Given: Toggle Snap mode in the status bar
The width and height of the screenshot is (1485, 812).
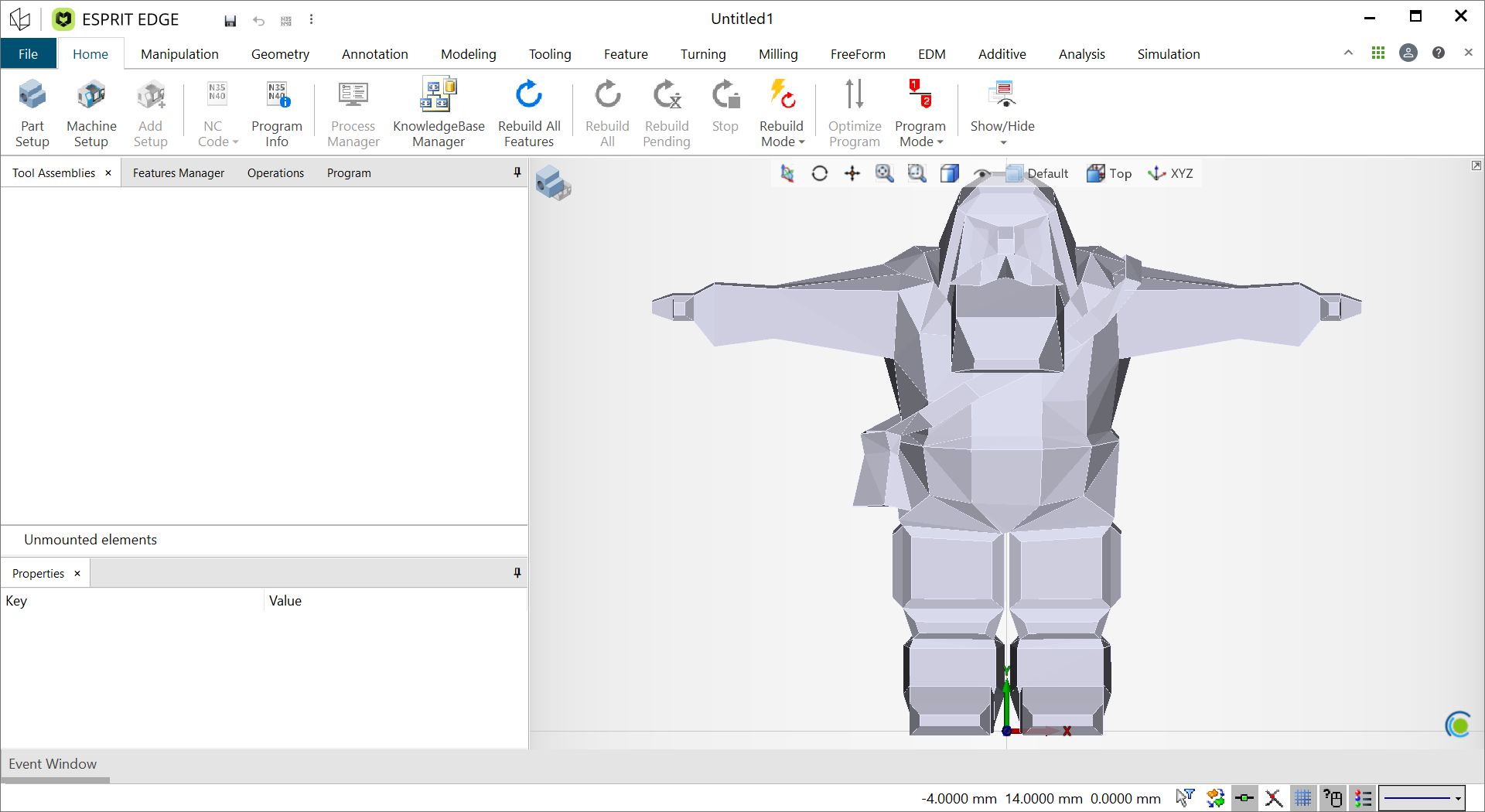Looking at the screenshot, I should click(x=1244, y=797).
